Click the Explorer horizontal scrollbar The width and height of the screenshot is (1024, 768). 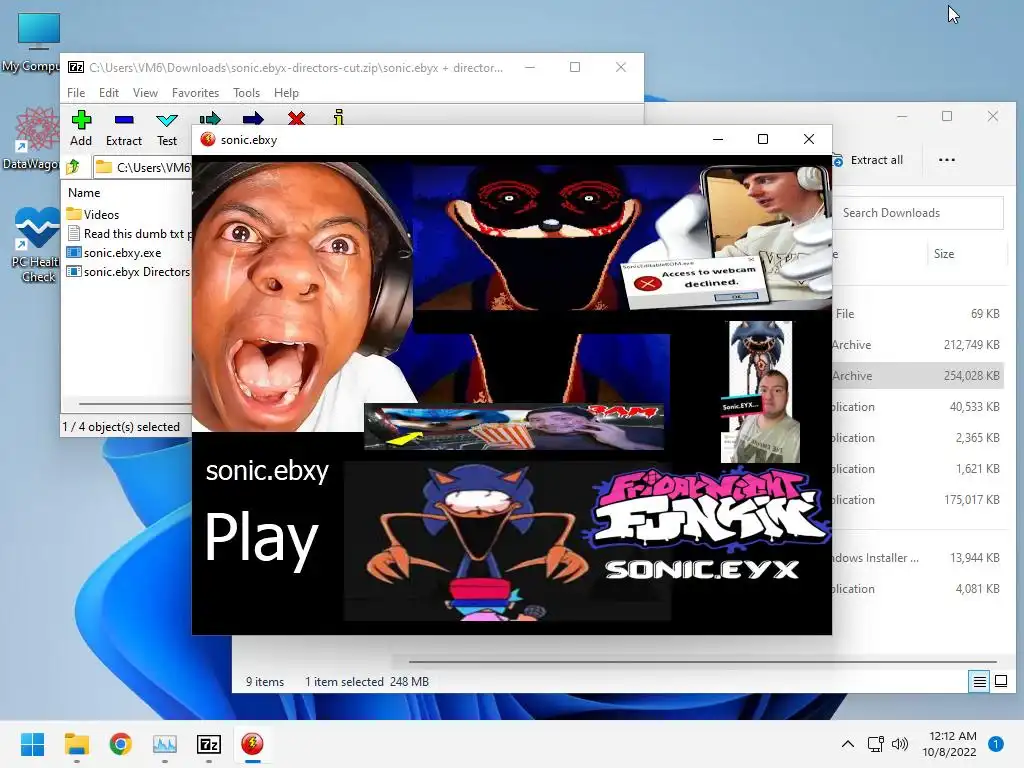702,662
